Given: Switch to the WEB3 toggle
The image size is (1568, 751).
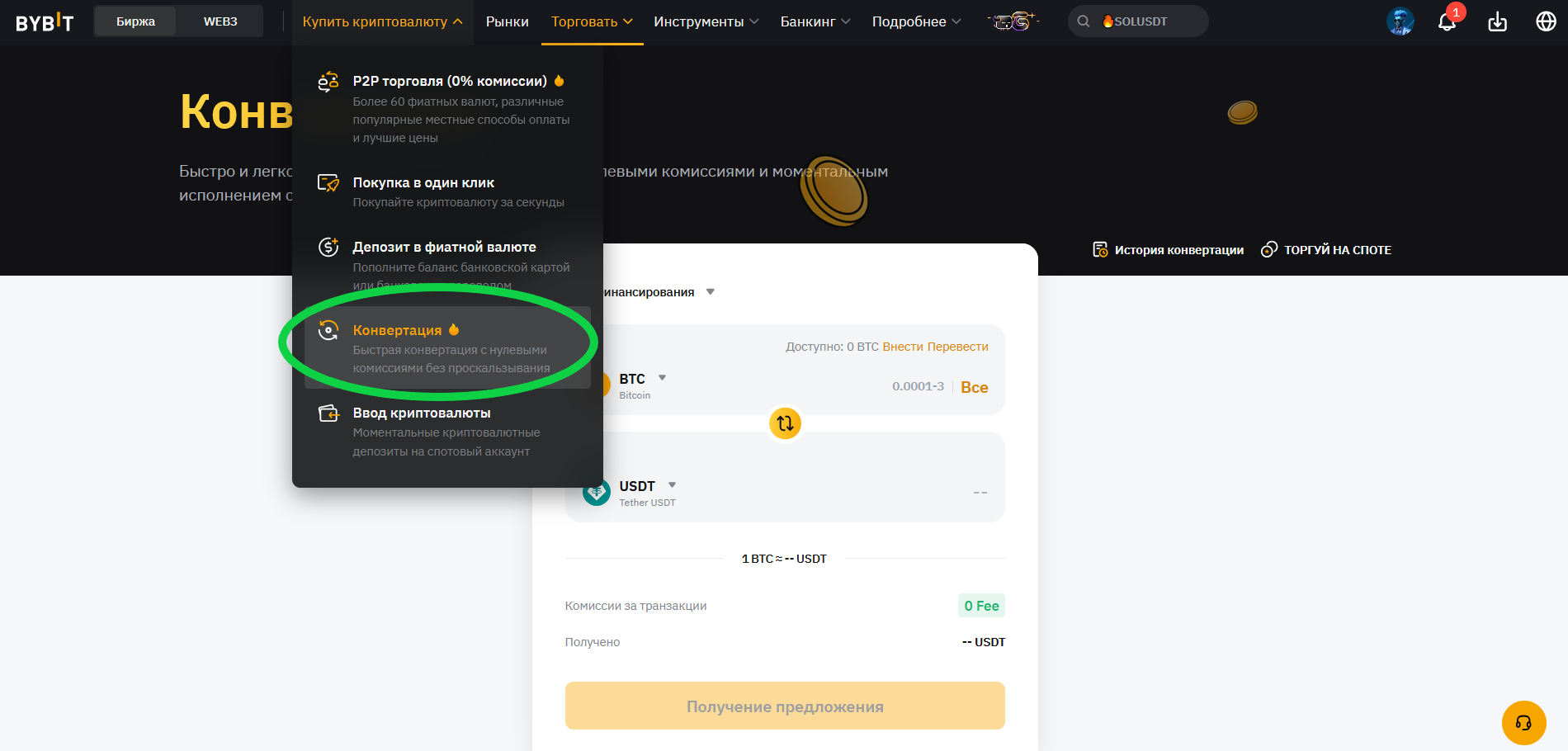Looking at the screenshot, I should (x=220, y=21).
